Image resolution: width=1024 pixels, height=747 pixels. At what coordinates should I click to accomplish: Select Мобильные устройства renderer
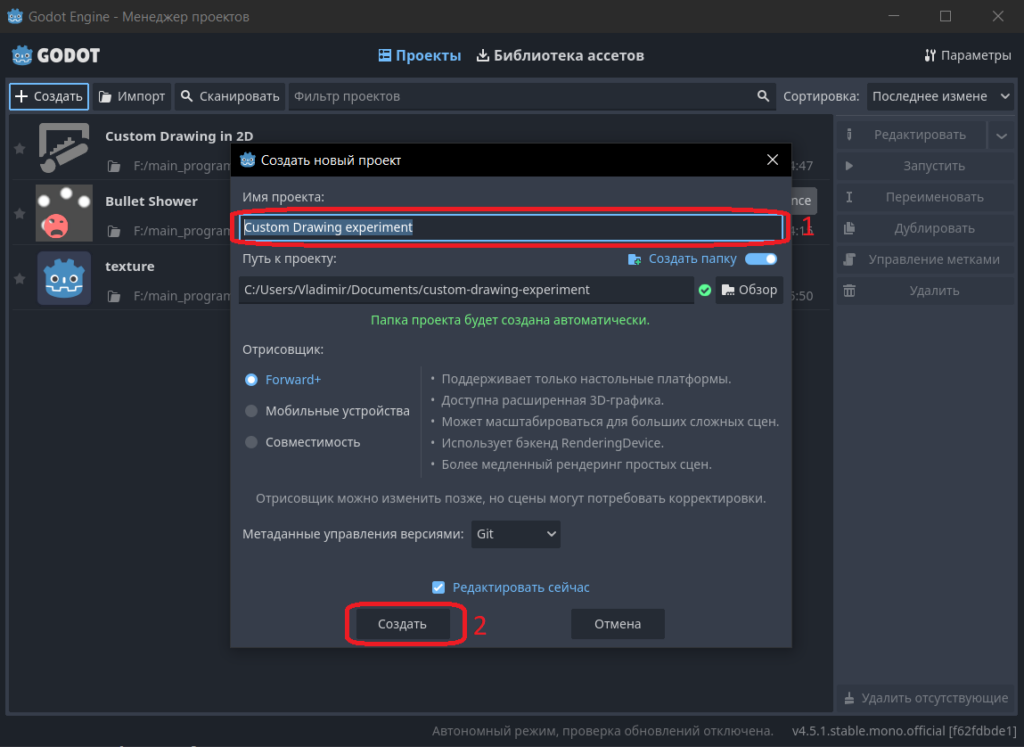coord(327,411)
